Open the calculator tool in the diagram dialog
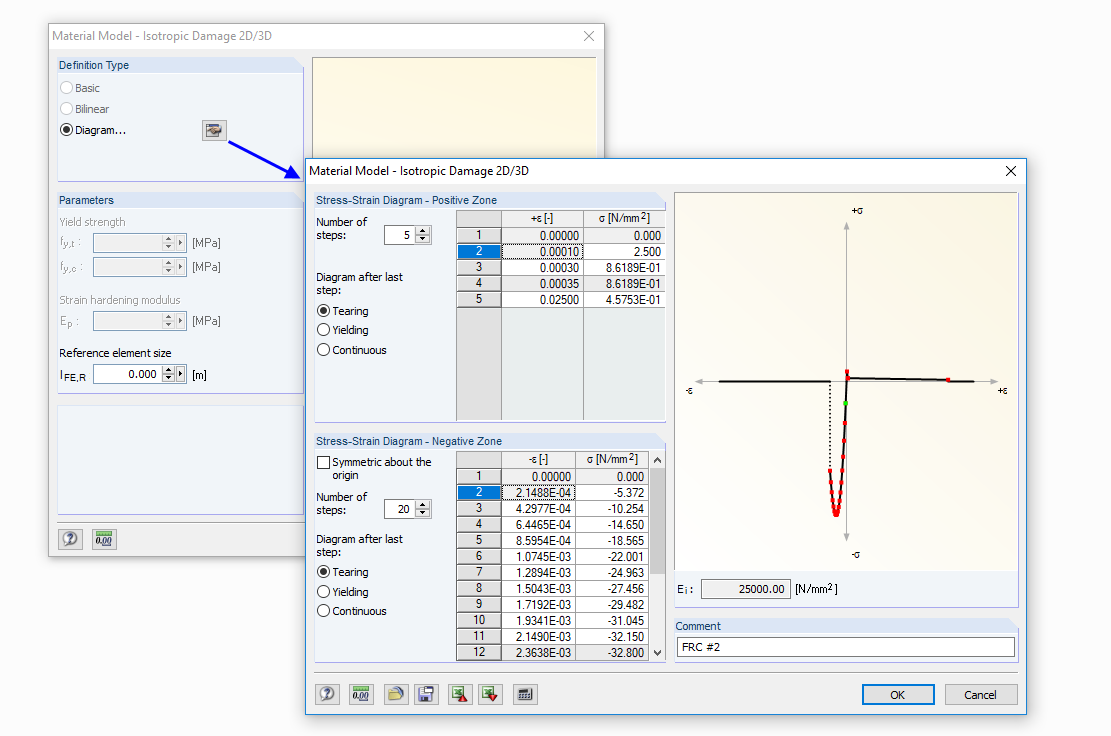 pyautogui.click(x=523, y=694)
